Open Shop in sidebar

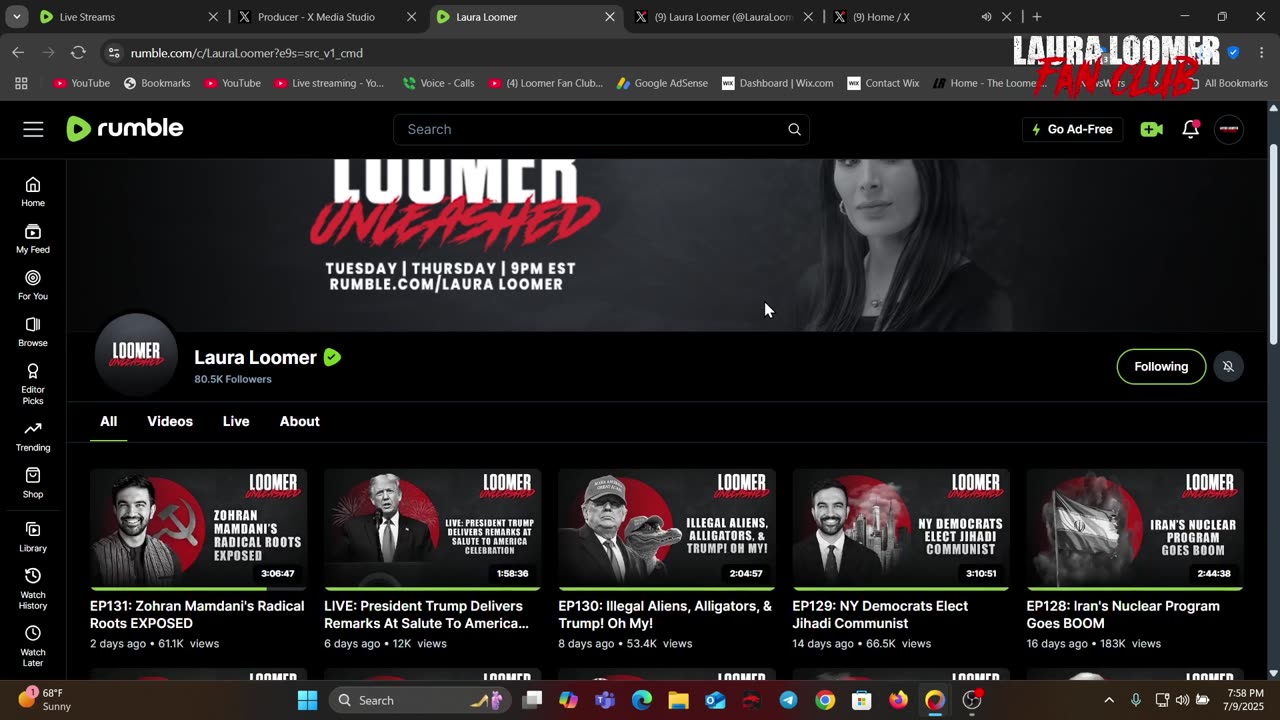[33, 483]
